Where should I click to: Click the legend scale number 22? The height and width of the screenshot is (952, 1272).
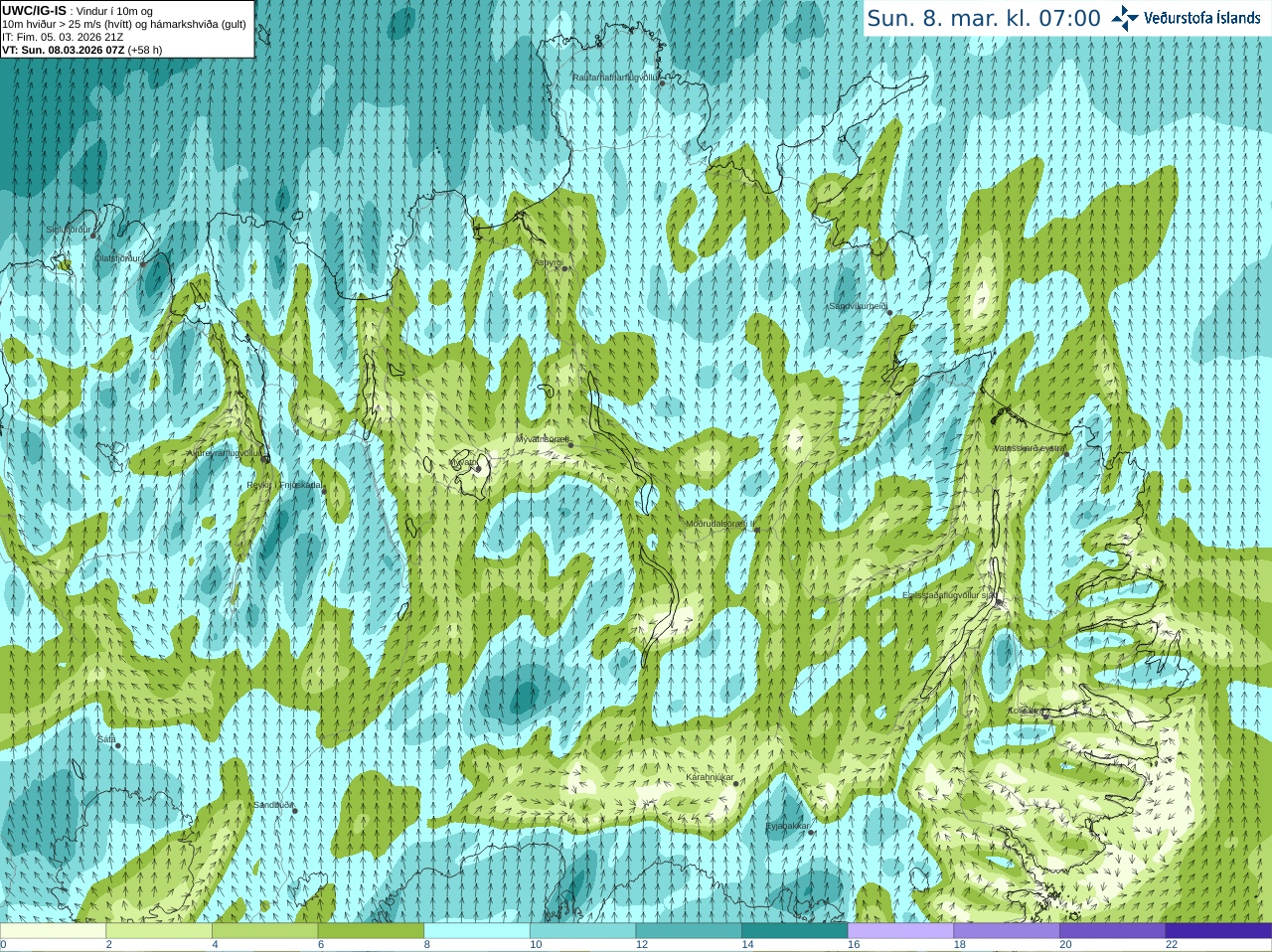[x=1172, y=945]
